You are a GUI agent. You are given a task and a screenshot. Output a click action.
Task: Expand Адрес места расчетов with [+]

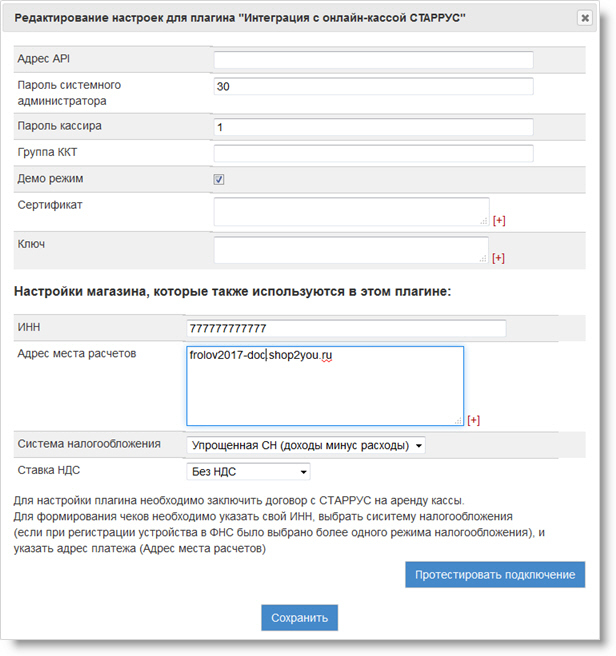(473, 420)
